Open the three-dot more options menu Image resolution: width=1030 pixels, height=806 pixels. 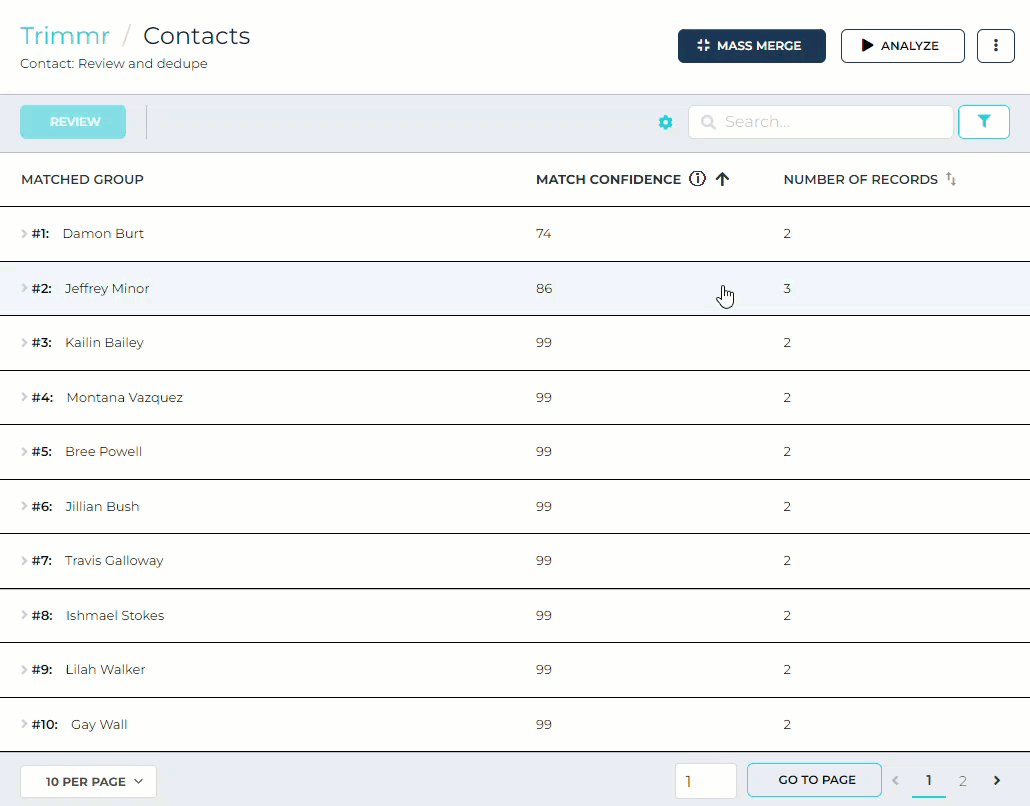point(995,46)
